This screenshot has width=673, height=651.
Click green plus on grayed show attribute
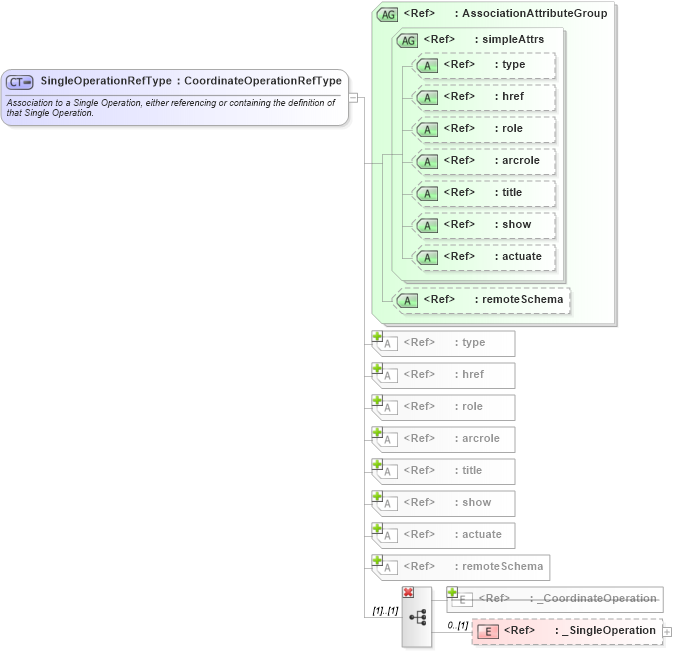pyautogui.click(x=377, y=496)
